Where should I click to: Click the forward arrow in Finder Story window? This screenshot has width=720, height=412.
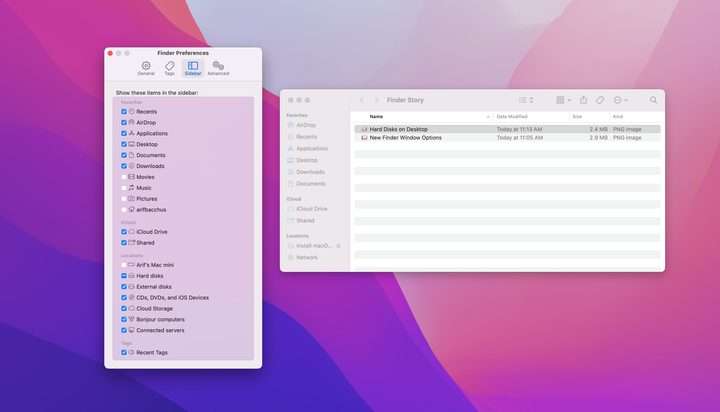click(x=377, y=100)
